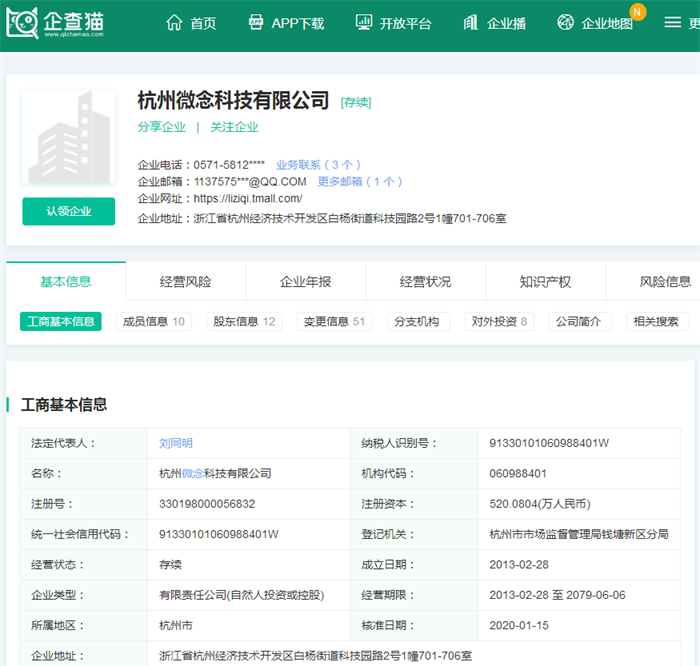This screenshot has width=700, height=666.
Task: Click approval date 2020-01-15
Action: pyautogui.click(x=519, y=625)
